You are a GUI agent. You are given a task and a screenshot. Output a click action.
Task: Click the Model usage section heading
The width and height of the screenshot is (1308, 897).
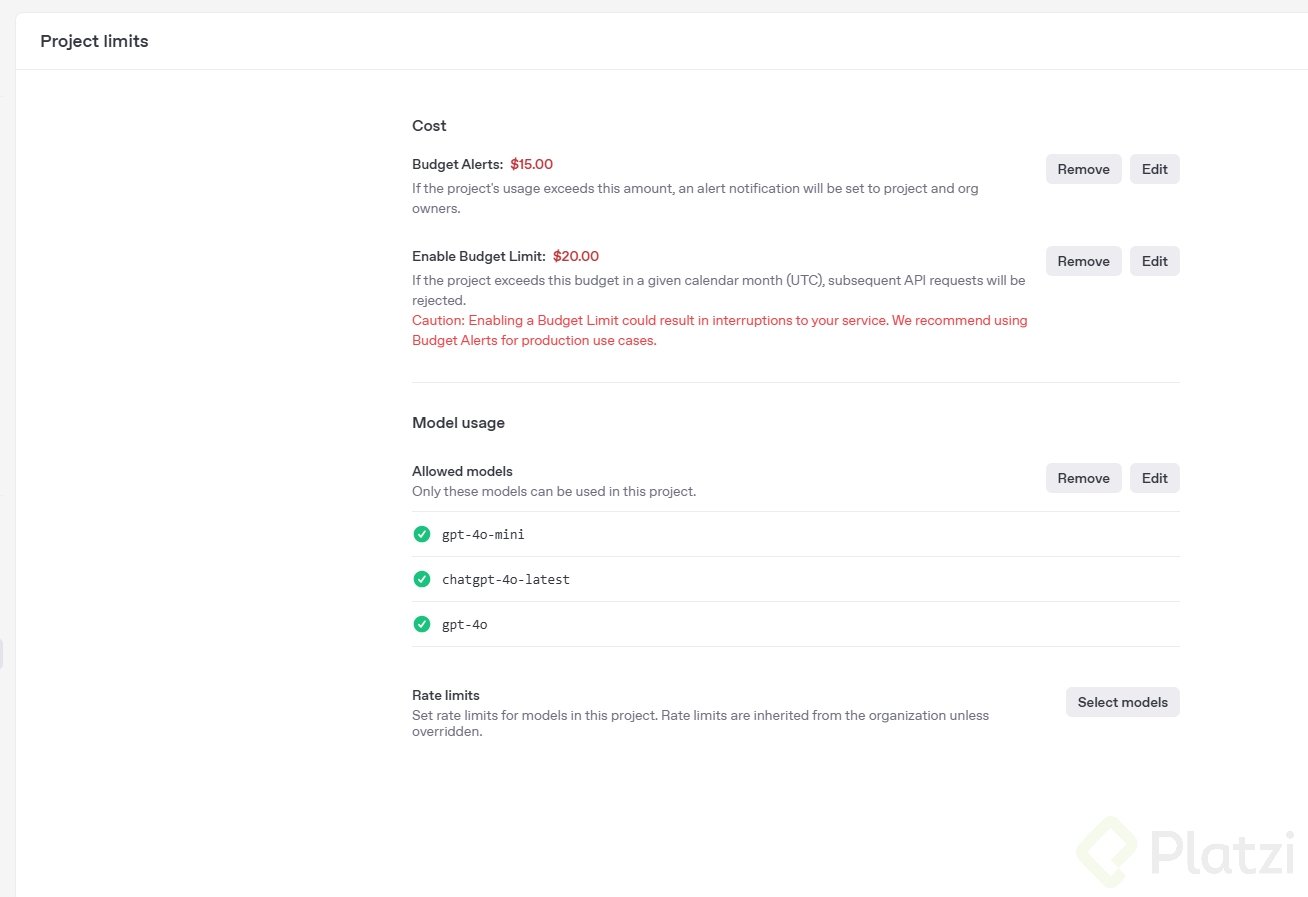(x=458, y=423)
